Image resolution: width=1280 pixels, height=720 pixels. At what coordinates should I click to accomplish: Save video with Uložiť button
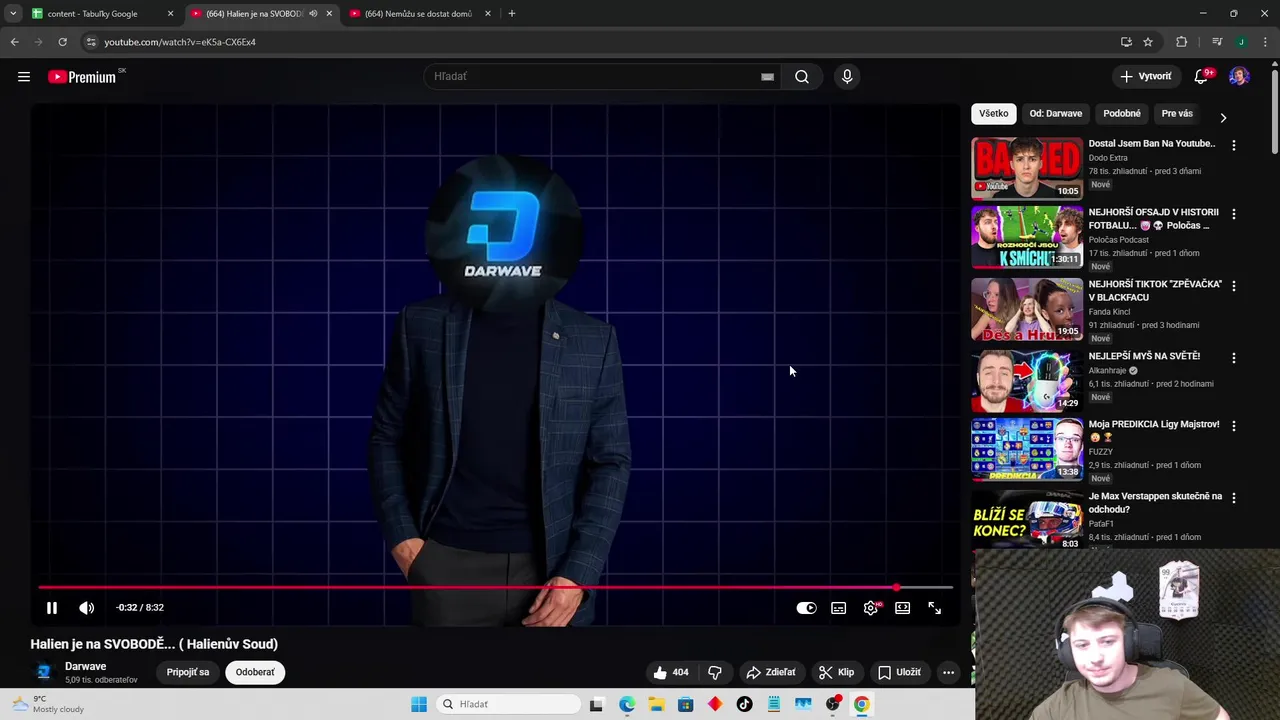(899, 672)
